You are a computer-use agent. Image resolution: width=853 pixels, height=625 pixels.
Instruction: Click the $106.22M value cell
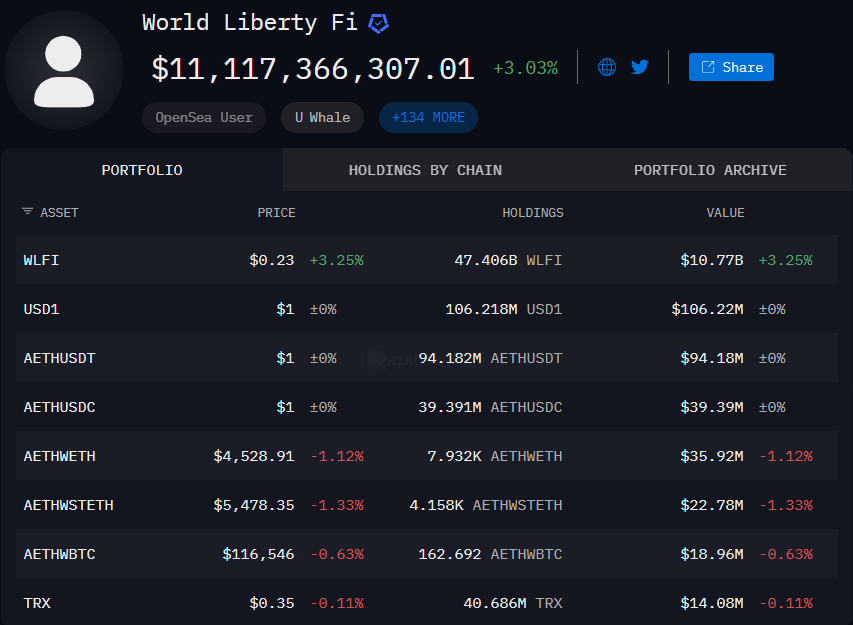tap(707, 309)
